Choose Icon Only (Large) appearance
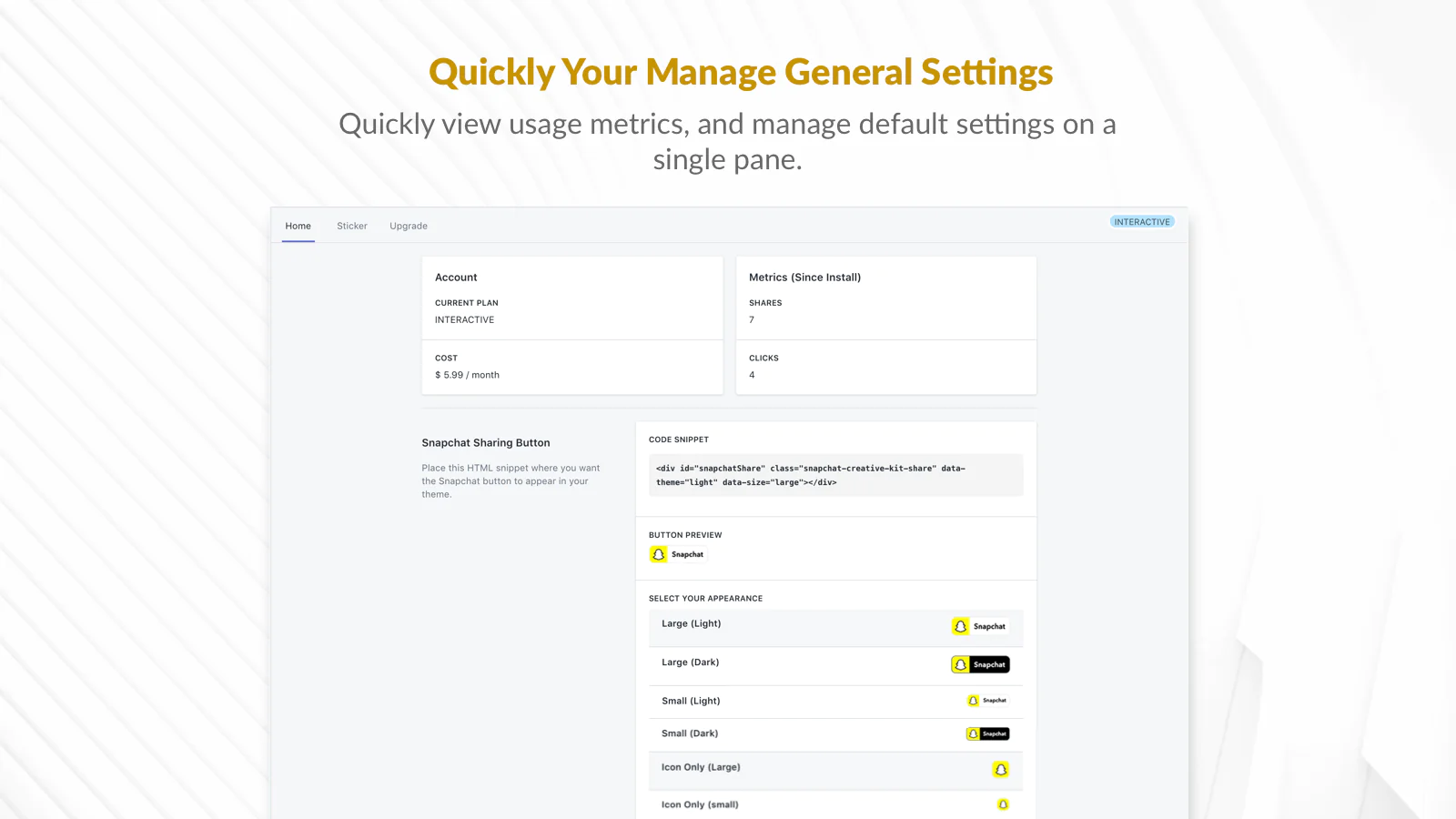The width and height of the screenshot is (1456, 819). click(x=835, y=770)
